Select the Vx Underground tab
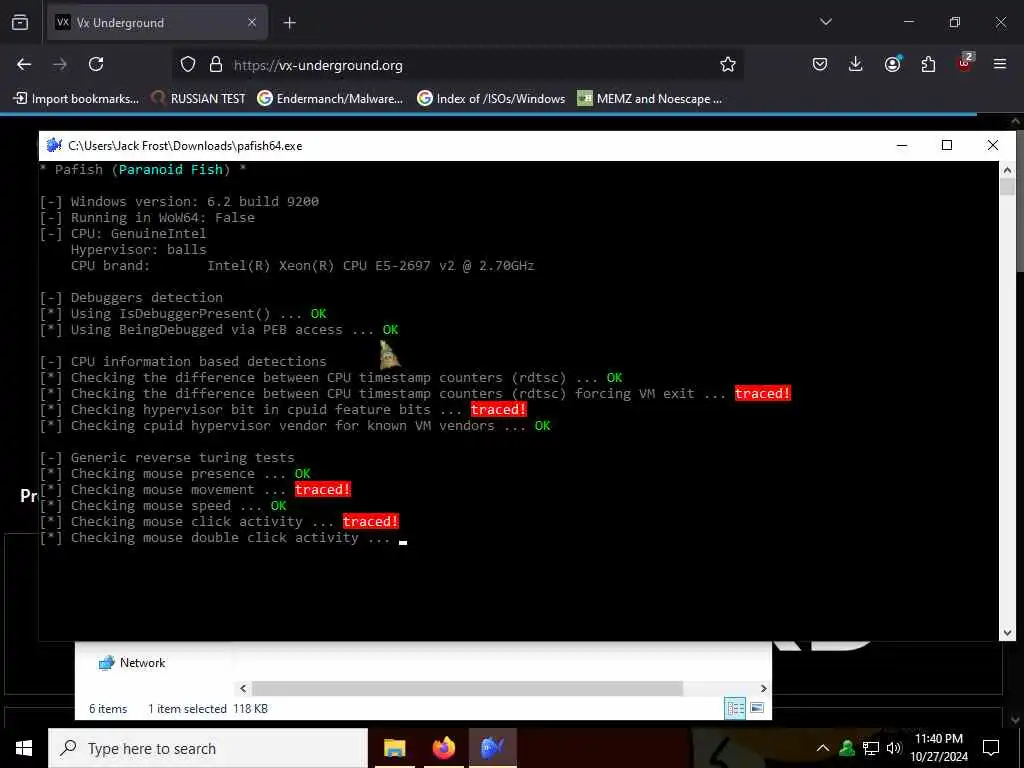 click(157, 23)
